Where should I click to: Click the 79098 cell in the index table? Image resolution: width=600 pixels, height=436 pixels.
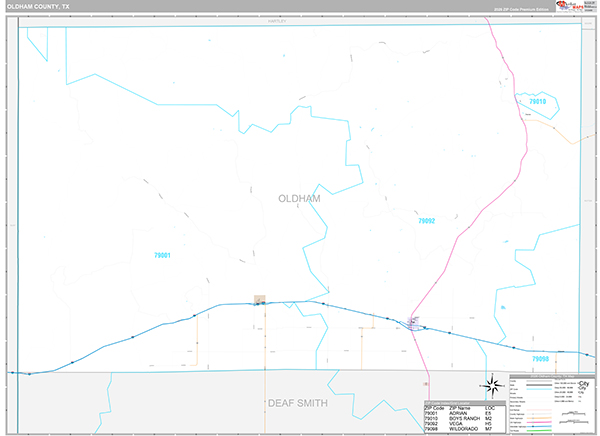click(x=431, y=429)
